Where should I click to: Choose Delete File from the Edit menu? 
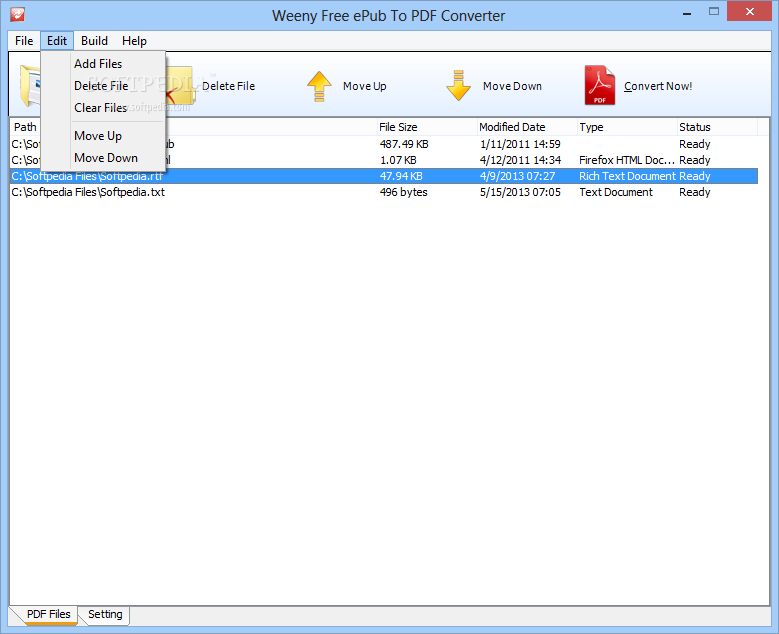(x=101, y=85)
